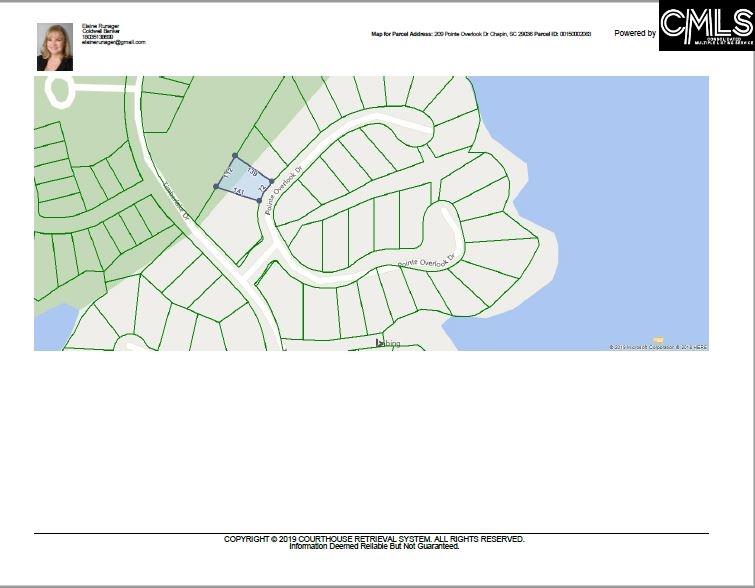The height and width of the screenshot is (588, 755).
Task: Click the '141' parcel dimension label
Action: coord(238,190)
